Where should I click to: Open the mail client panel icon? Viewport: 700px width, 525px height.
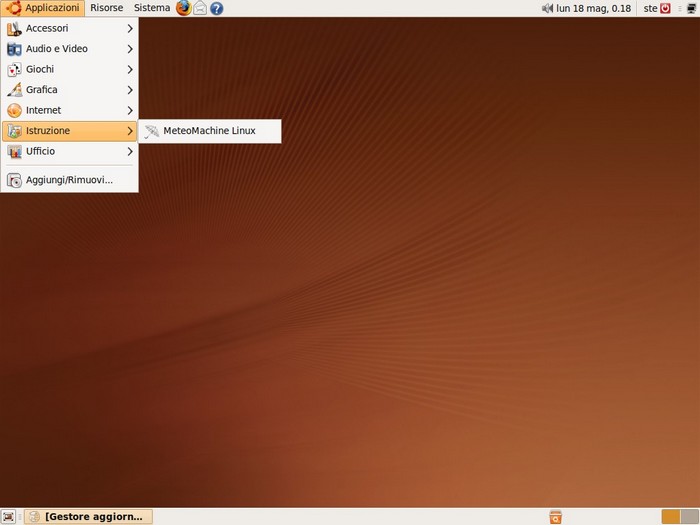coord(200,8)
